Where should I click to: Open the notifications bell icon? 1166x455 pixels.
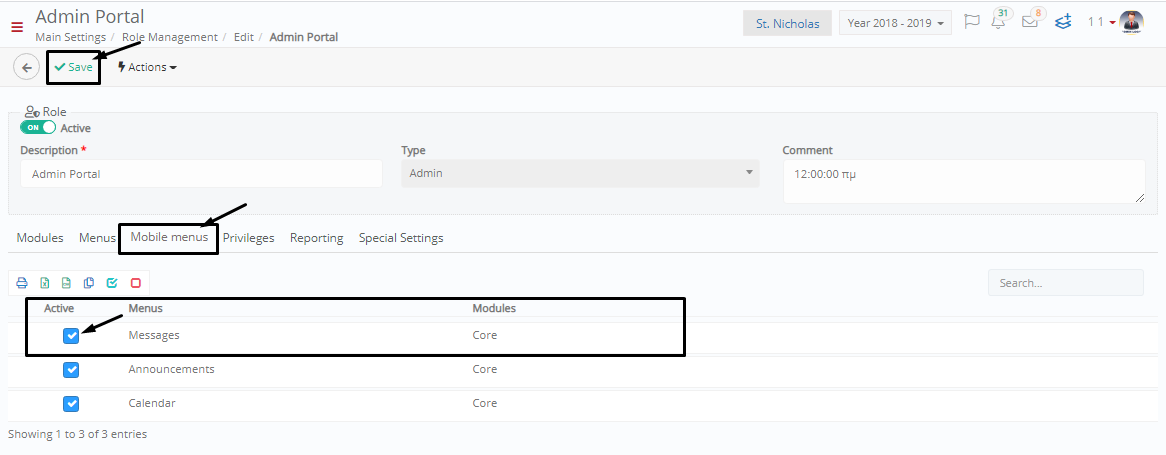click(x=998, y=21)
